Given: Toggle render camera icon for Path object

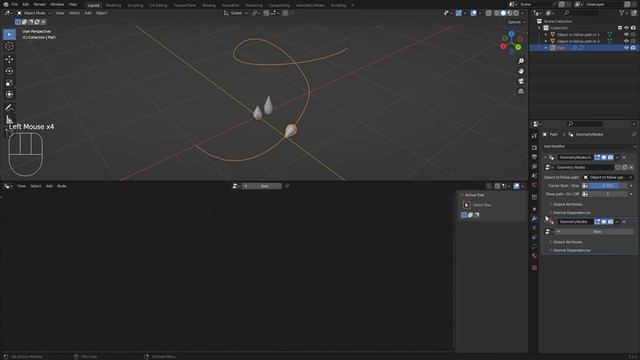Looking at the screenshot, I should (x=633, y=48).
